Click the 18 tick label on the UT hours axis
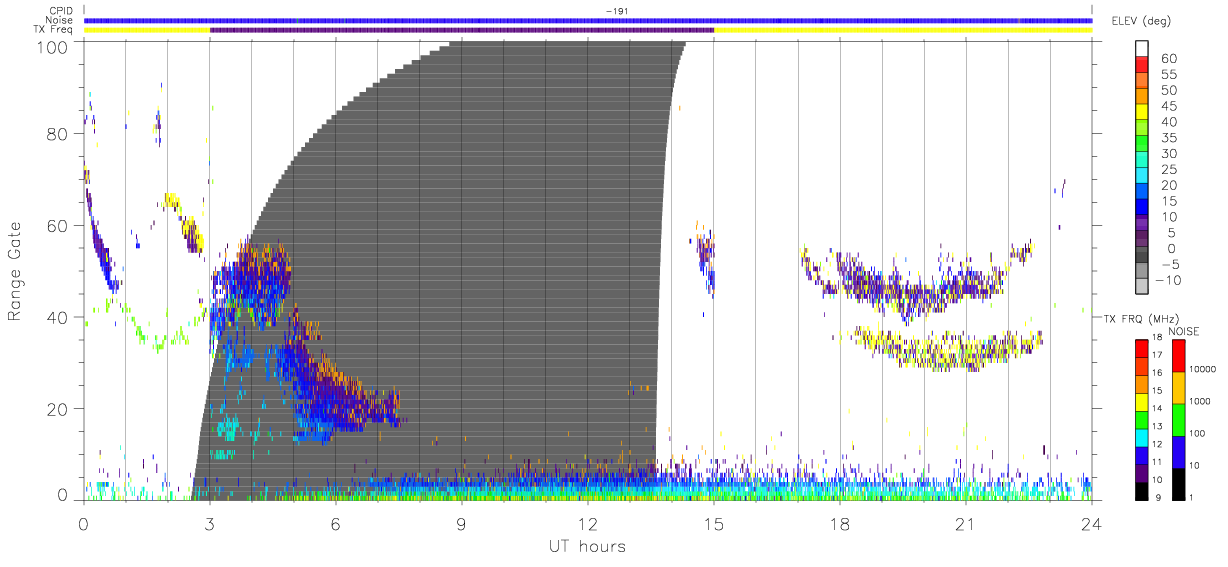 tap(840, 523)
